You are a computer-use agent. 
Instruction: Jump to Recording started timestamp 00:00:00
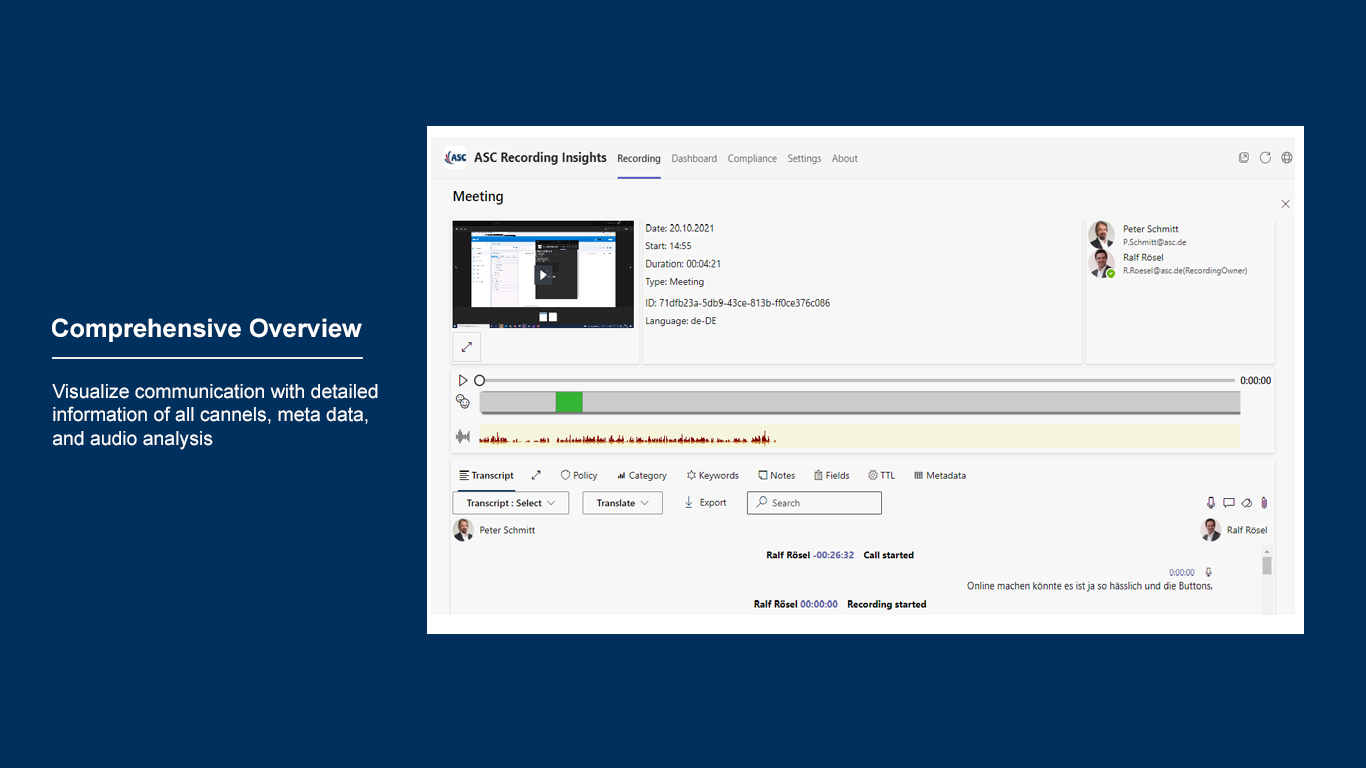point(819,604)
